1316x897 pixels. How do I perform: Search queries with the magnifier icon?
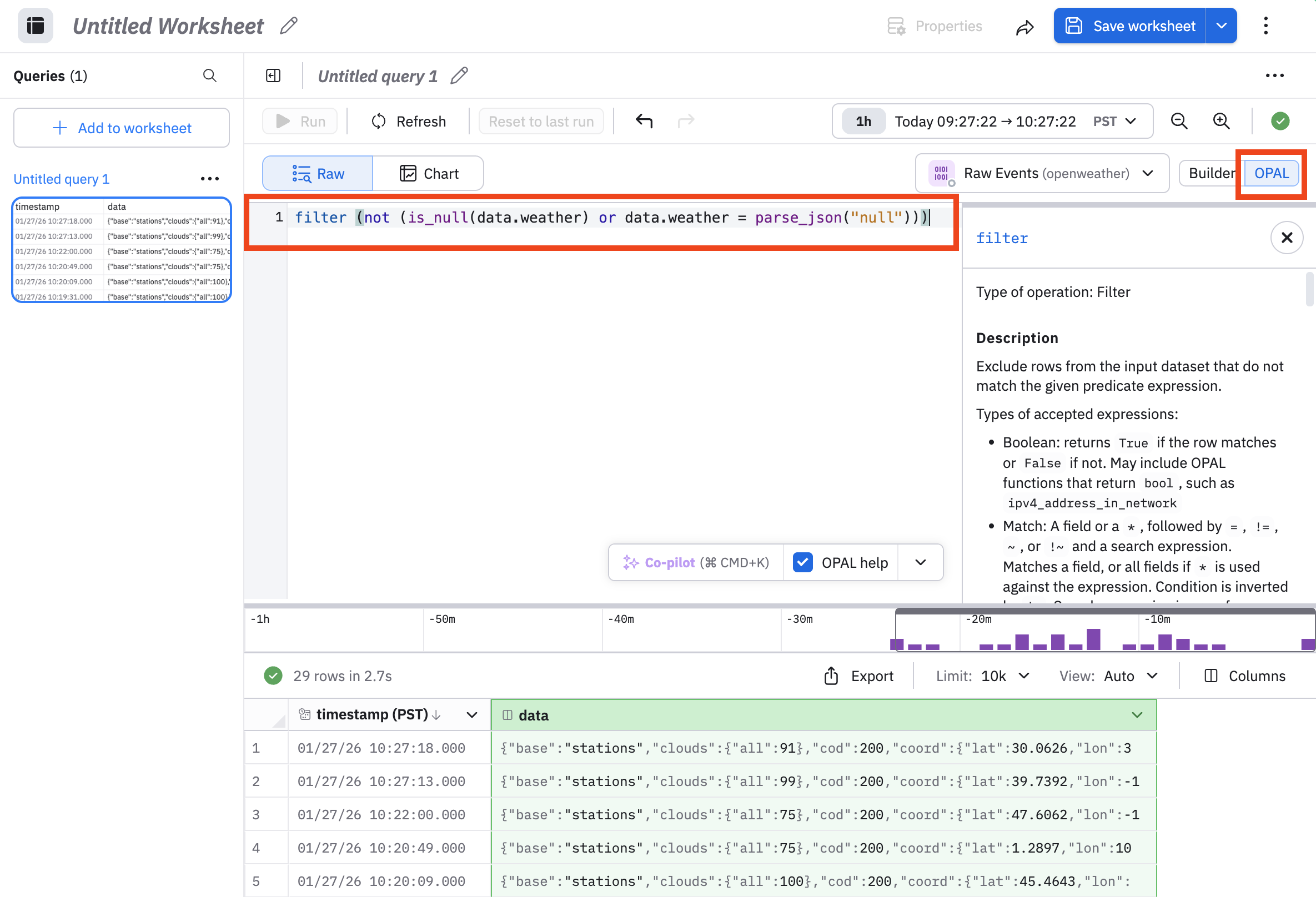pos(209,75)
